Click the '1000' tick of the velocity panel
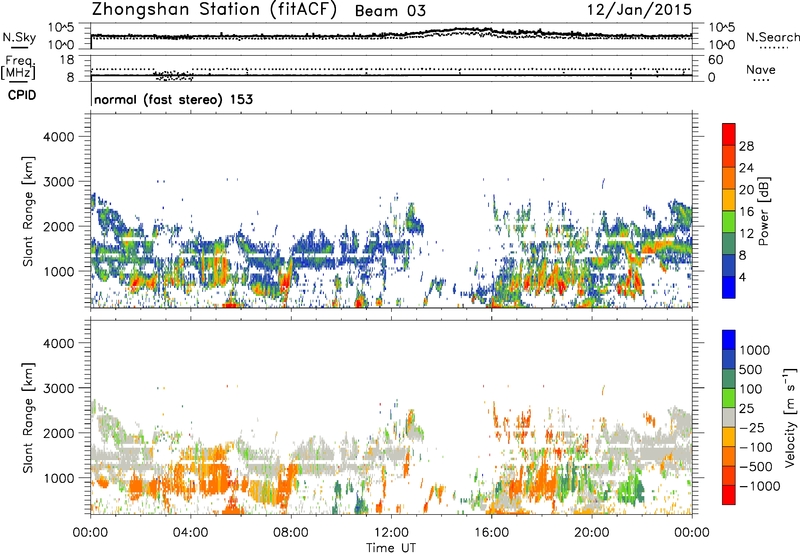The image size is (800, 554). pos(59,478)
